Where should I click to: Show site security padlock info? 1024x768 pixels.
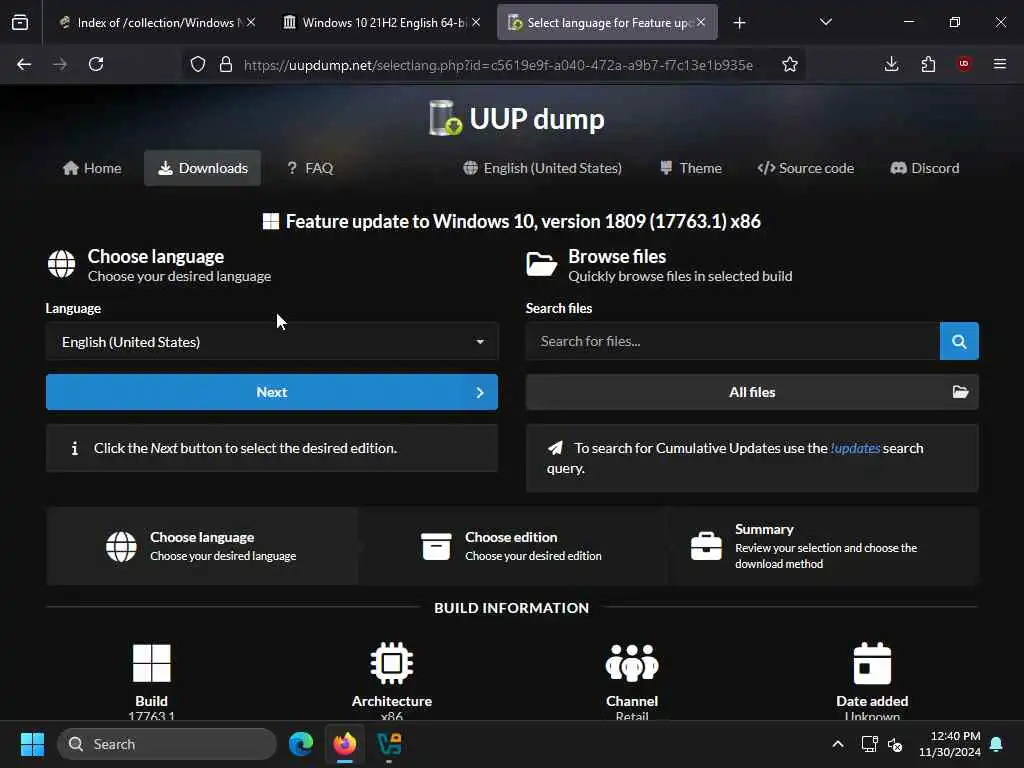tap(226, 64)
